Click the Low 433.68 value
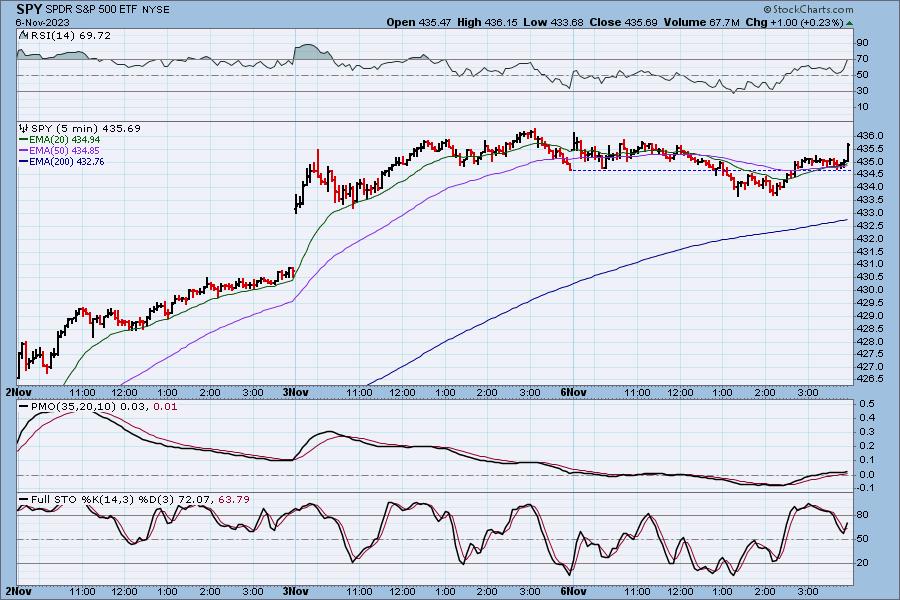 (553, 22)
